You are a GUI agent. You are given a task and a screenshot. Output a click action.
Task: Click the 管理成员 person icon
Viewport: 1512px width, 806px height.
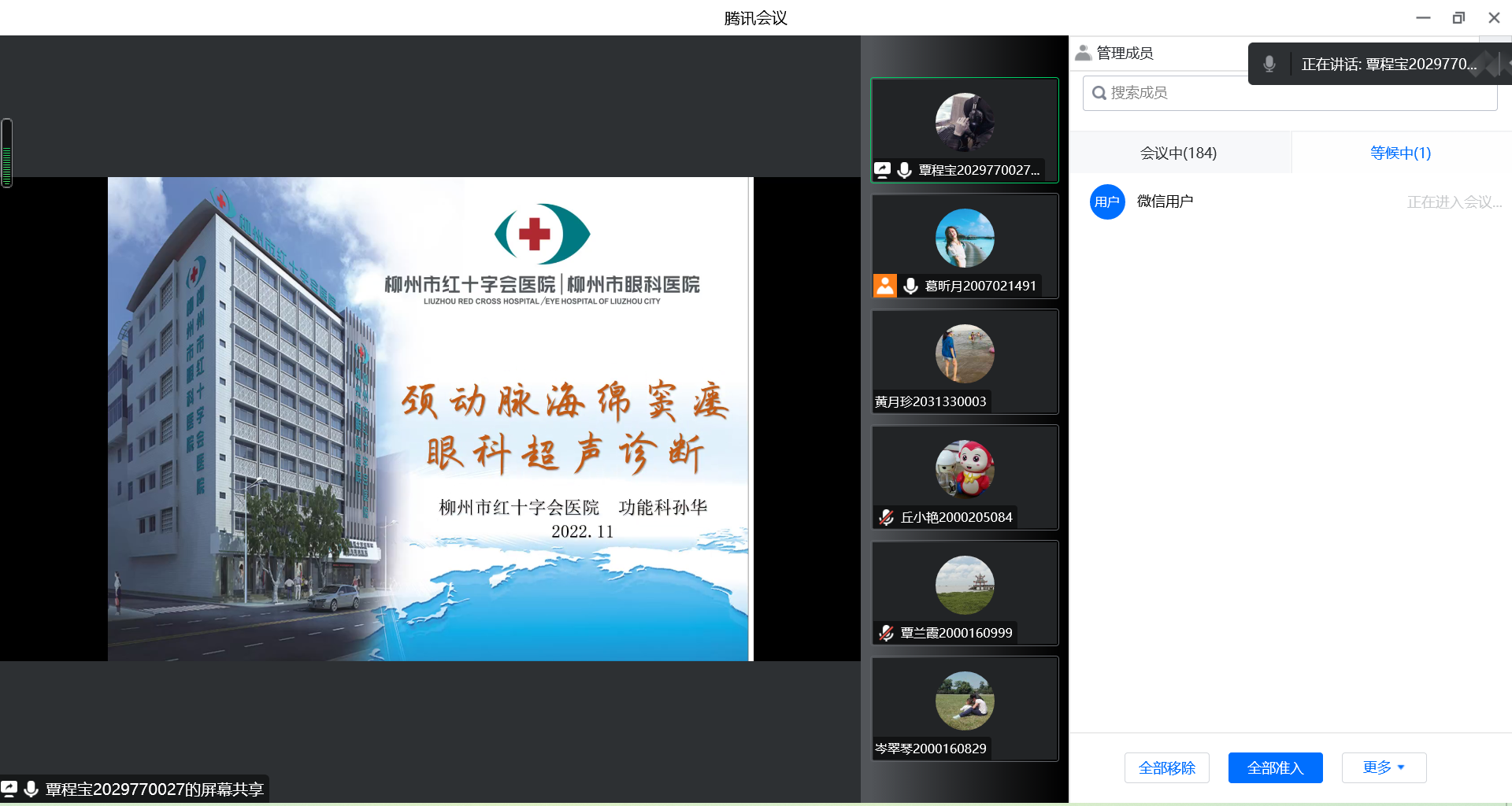point(1084,53)
